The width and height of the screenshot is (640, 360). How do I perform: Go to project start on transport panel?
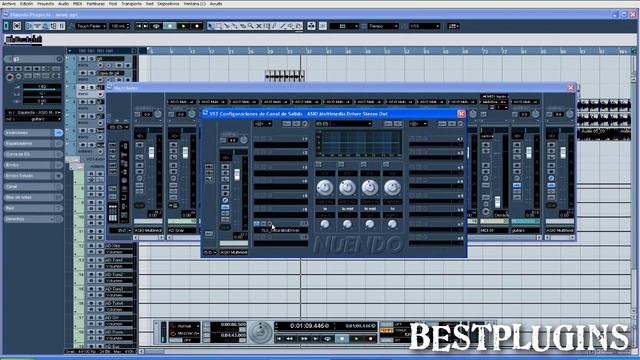point(279,339)
